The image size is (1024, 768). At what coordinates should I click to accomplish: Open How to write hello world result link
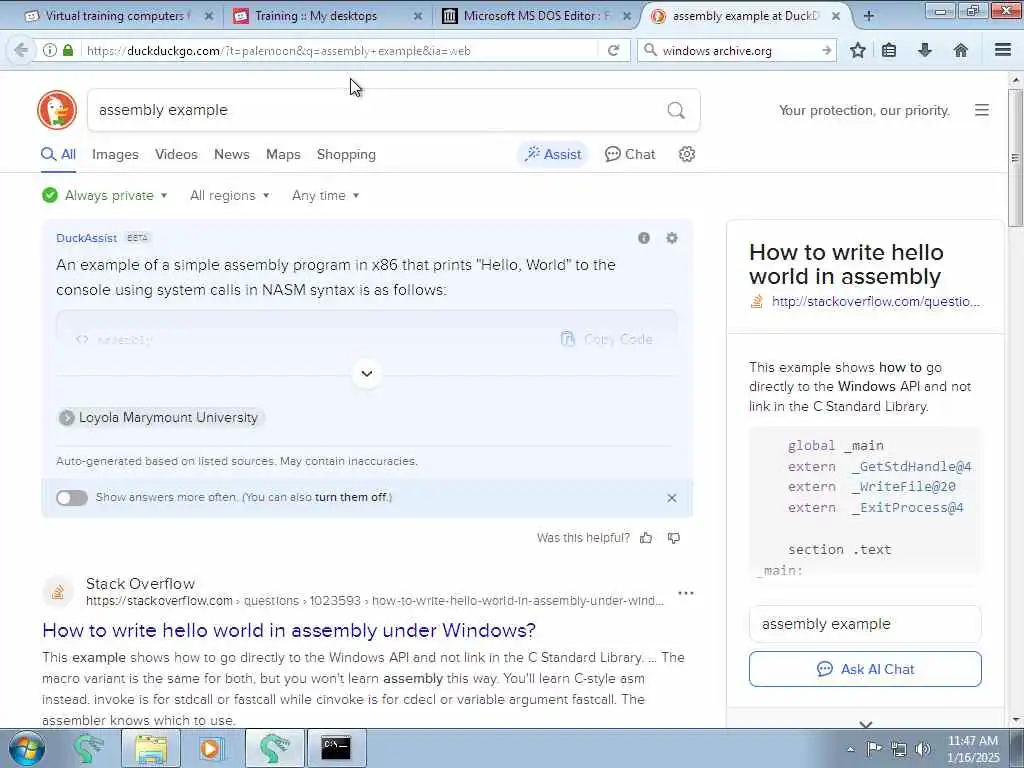289,630
